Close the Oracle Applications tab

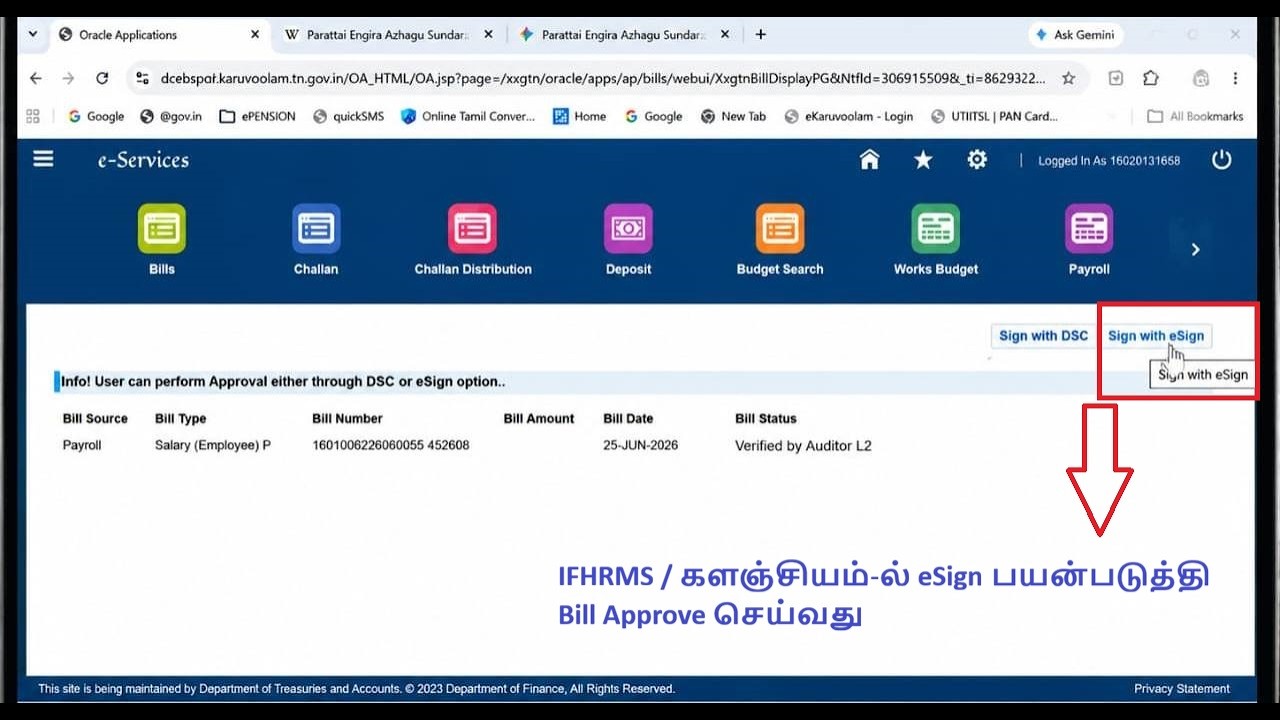coord(255,34)
